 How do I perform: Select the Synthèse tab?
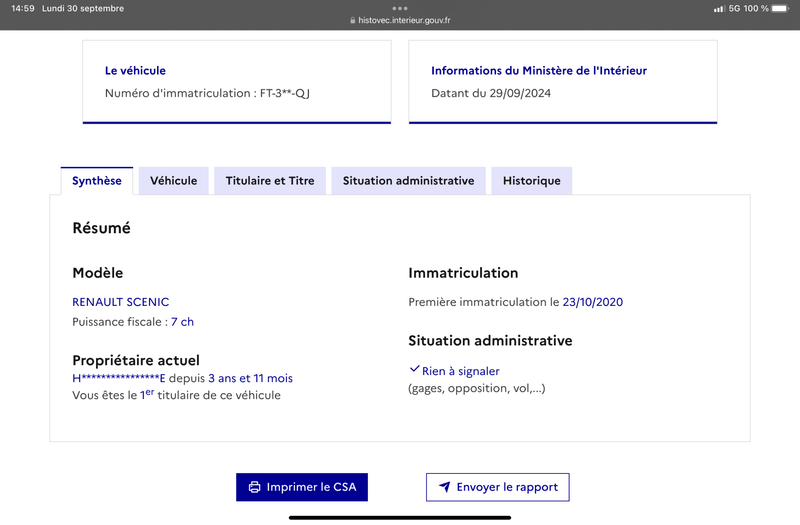[x=97, y=181]
